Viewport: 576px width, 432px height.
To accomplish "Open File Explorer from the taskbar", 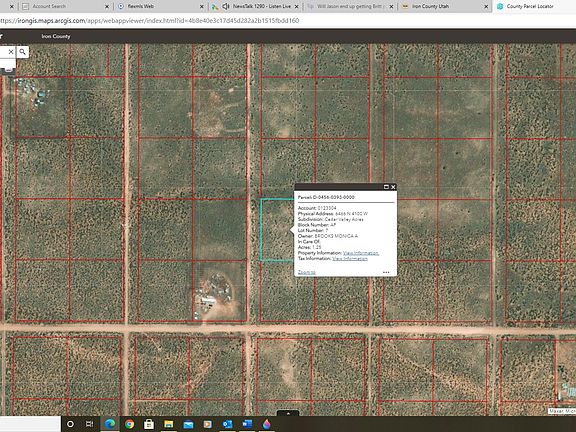I will pos(169,424).
